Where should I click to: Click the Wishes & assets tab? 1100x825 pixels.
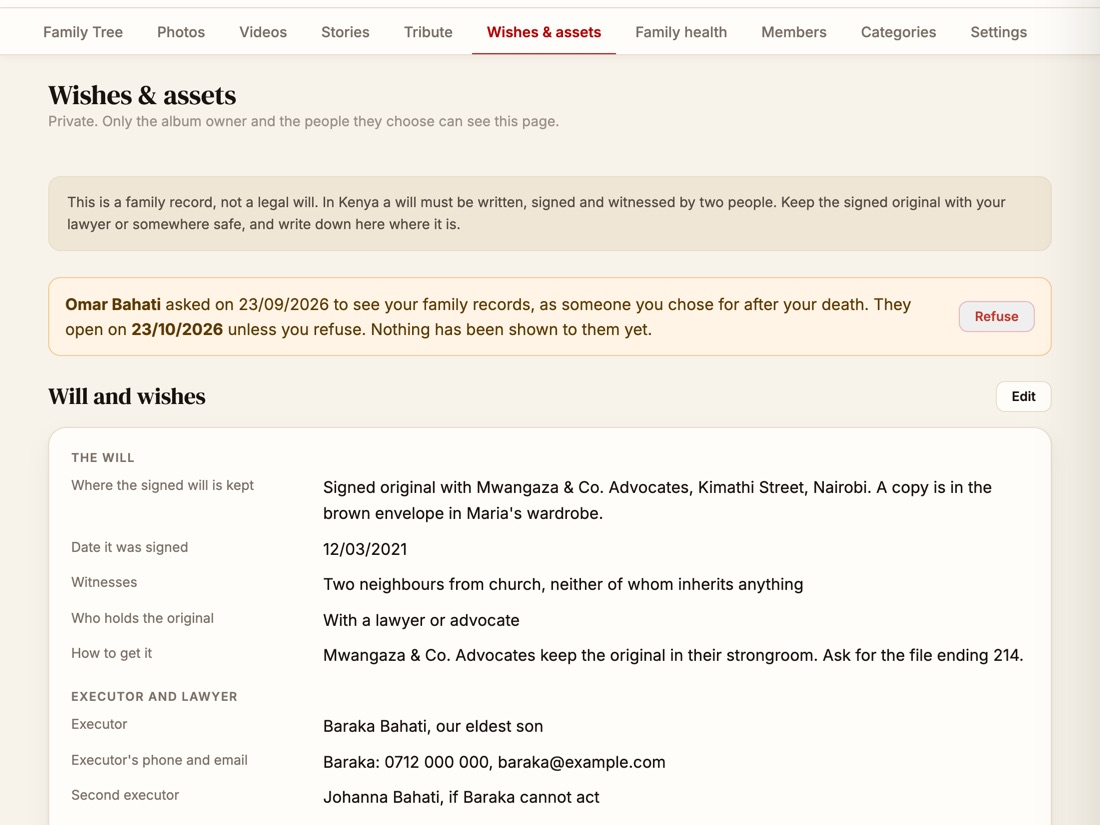tap(544, 32)
